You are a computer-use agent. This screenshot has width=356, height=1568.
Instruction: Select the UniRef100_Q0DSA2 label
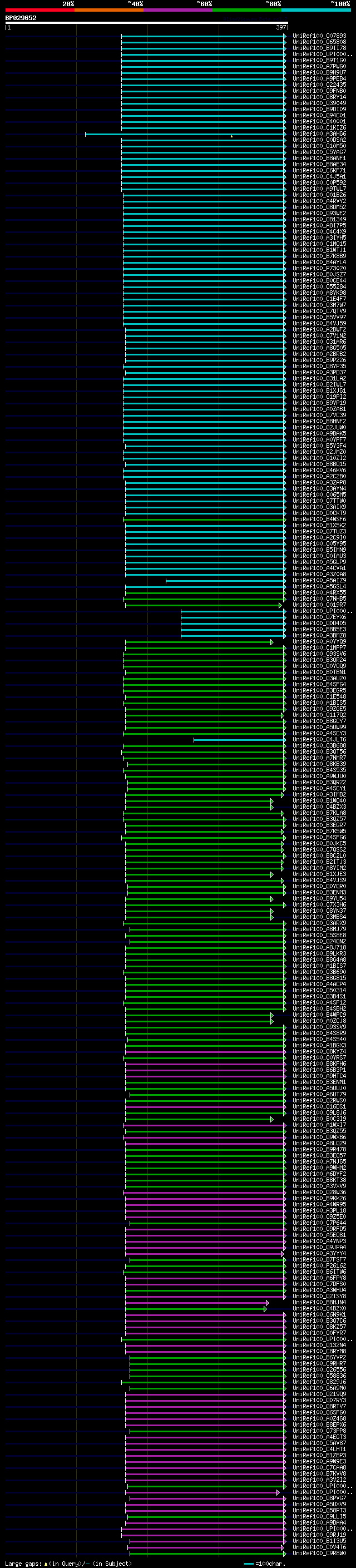point(319,140)
